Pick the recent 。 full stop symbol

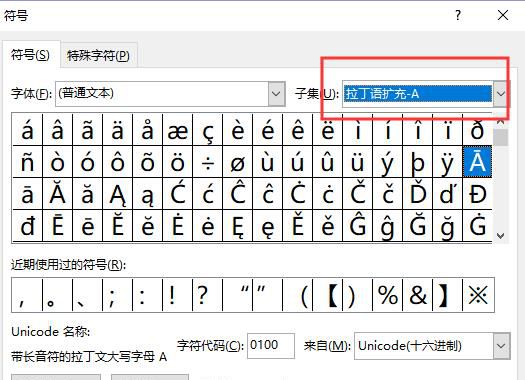[x=58, y=295]
